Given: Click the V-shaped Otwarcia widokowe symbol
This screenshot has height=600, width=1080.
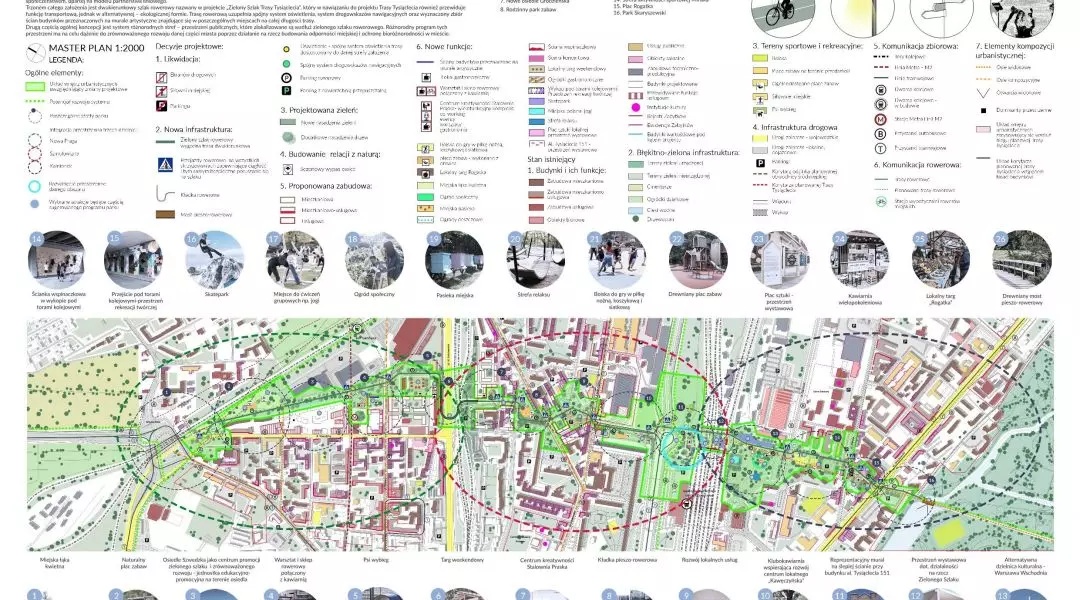Looking at the screenshot, I should pyautogui.click(x=984, y=92).
